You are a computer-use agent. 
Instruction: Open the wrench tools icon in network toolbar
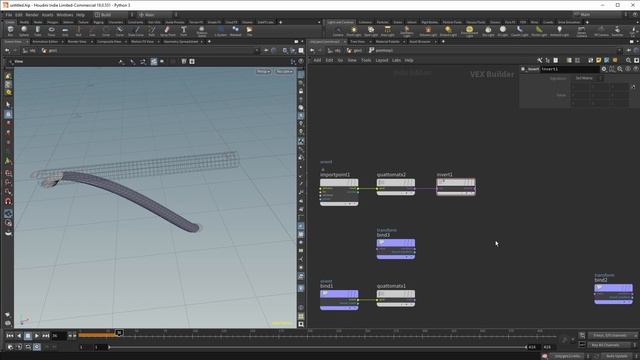(540, 60)
